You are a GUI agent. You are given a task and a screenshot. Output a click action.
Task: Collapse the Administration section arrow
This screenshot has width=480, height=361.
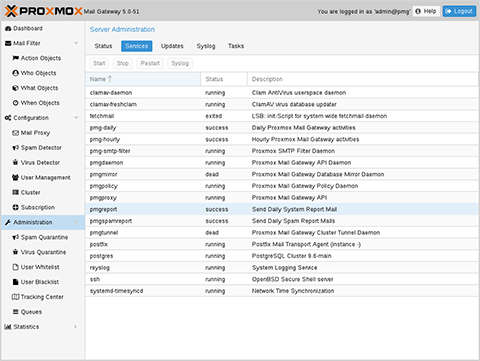[x=76, y=222]
